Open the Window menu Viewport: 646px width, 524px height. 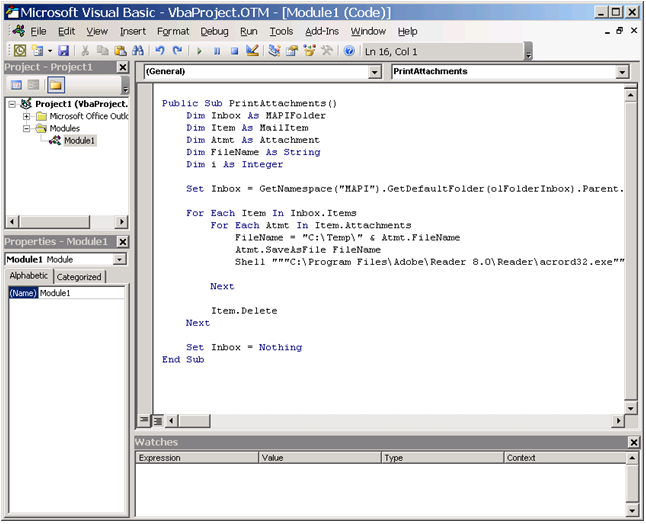click(x=368, y=31)
